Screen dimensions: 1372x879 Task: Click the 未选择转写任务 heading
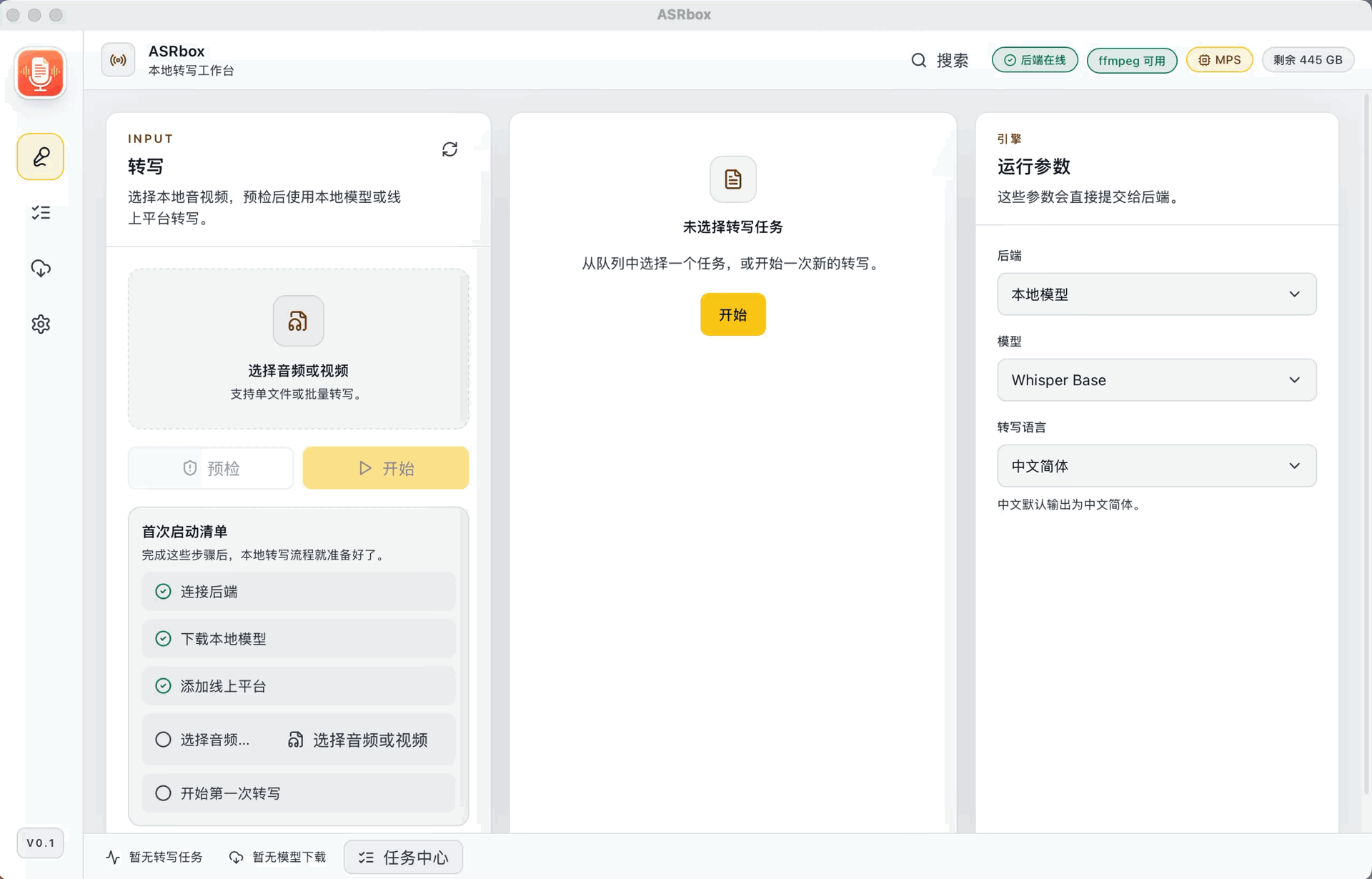pos(733,227)
